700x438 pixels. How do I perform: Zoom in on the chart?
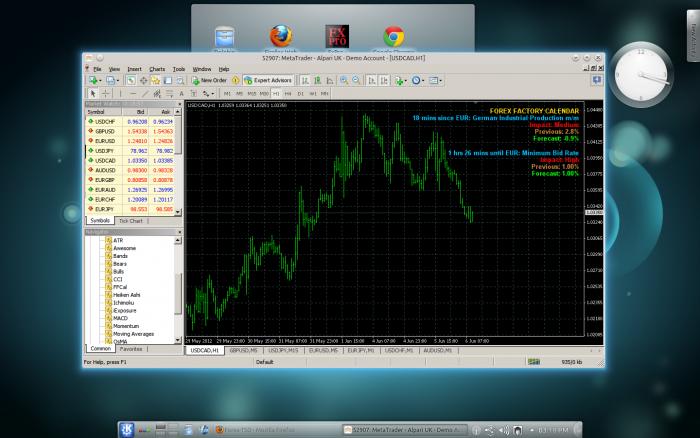tap(344, 80)
